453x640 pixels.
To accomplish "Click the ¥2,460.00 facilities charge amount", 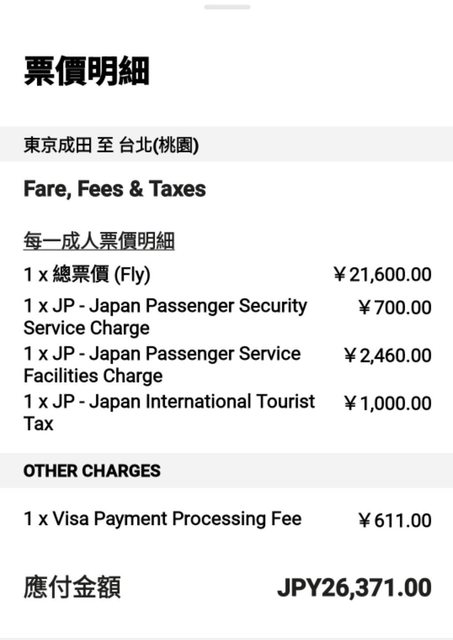I will click(x=387, y=355).
